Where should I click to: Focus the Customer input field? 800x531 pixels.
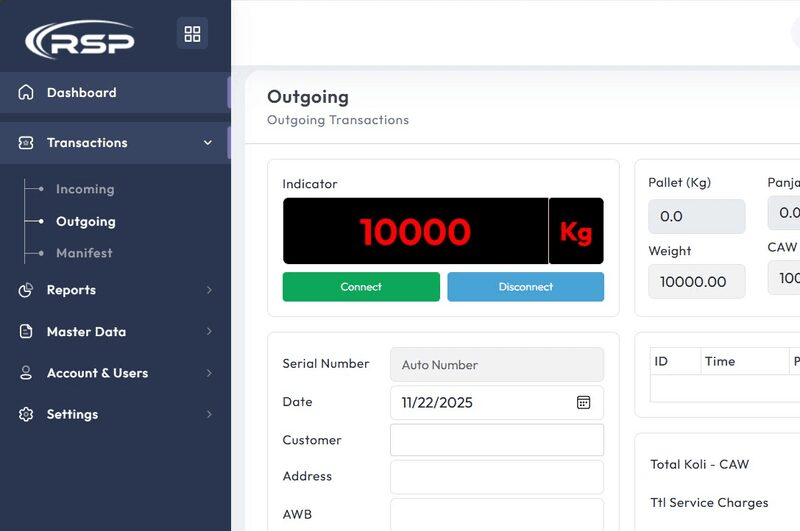[x=497, y=440]
